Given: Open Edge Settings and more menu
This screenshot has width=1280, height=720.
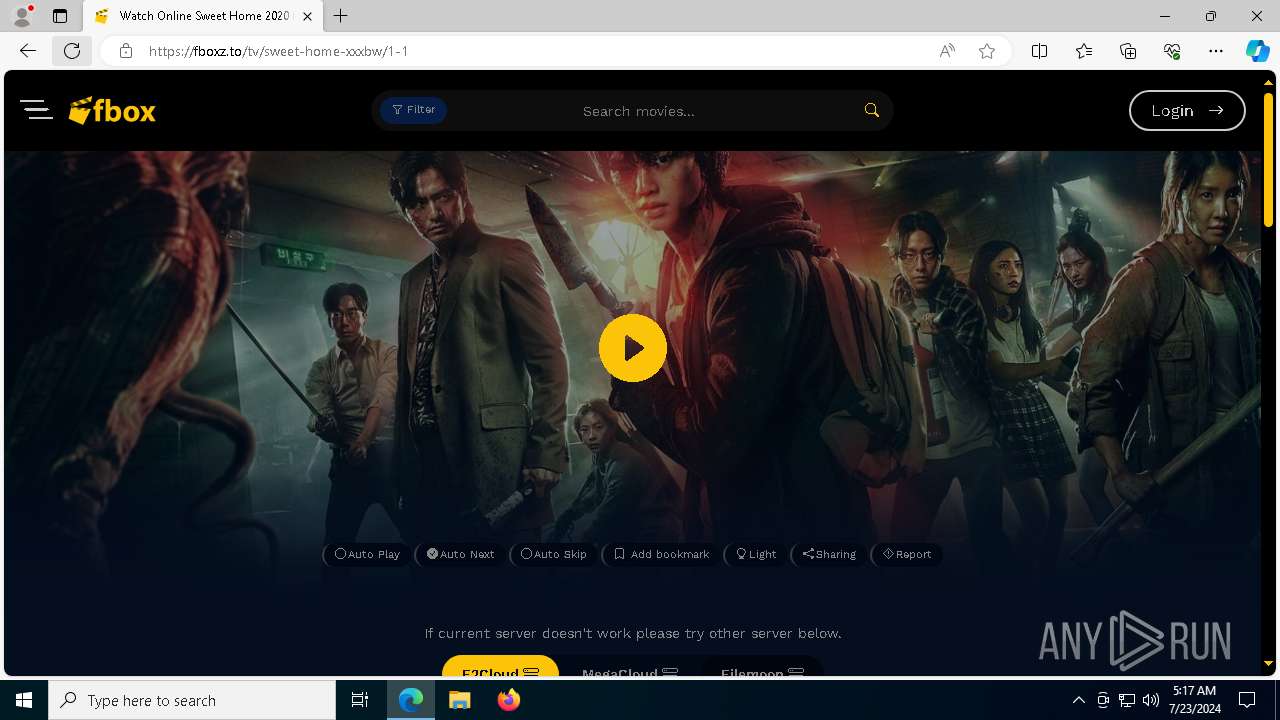Looking at the screenshot, I should 1216,51.
